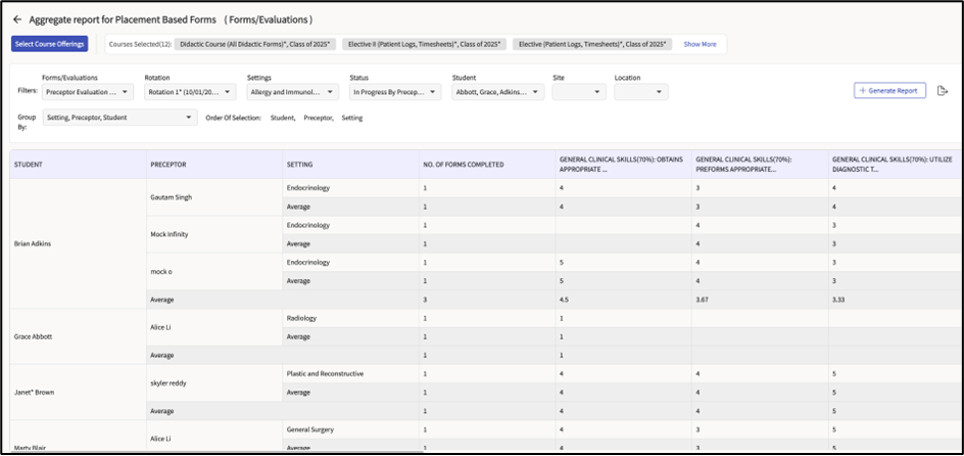
Task: Click No. of Forms Completed header
Action: click(x=463, y=164)
